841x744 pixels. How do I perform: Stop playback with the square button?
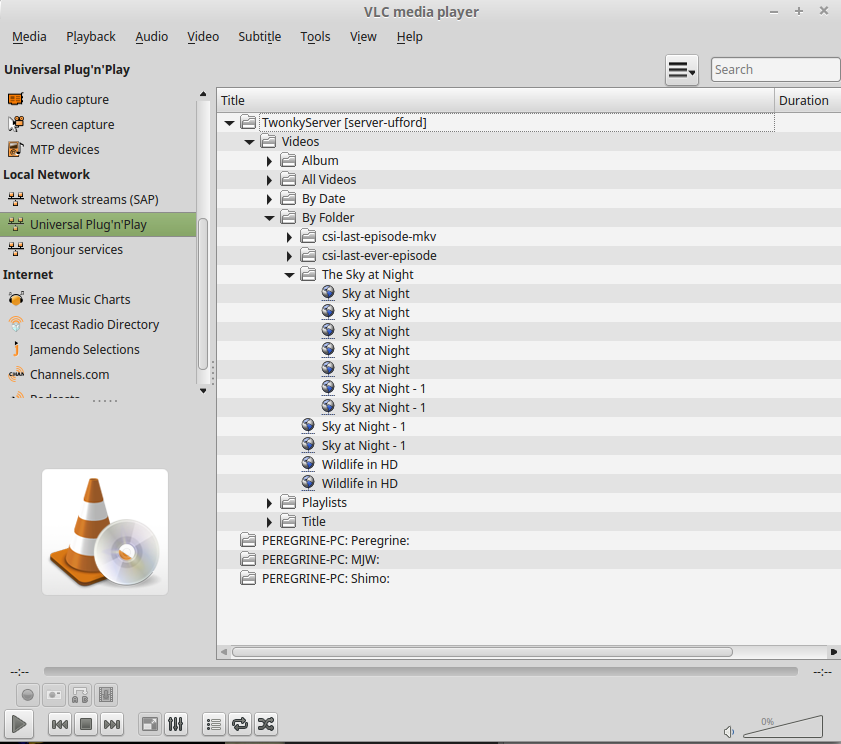86,725
